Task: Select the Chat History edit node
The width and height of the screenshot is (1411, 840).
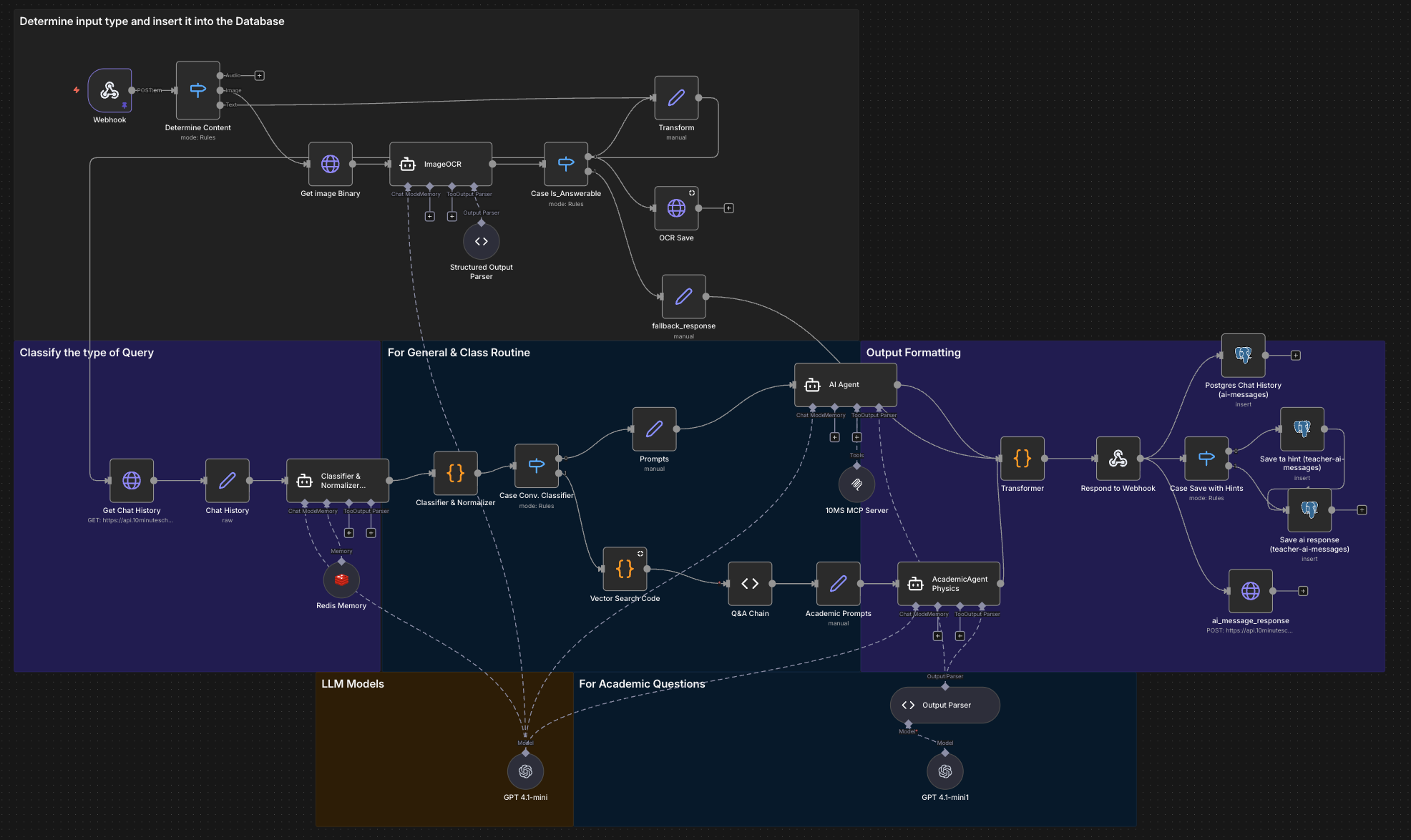Action: [228, 481]
